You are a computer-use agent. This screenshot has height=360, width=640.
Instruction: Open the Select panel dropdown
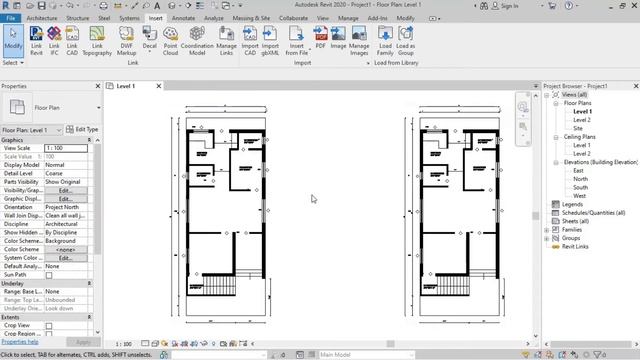(13, 63)
